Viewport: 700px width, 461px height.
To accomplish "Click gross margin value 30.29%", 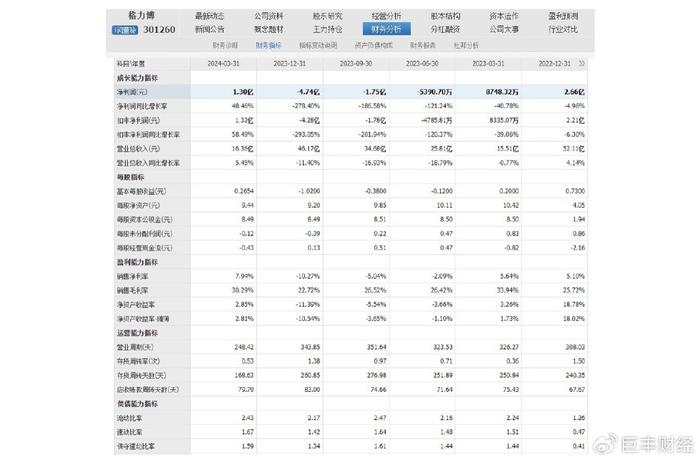I will 243,291.
